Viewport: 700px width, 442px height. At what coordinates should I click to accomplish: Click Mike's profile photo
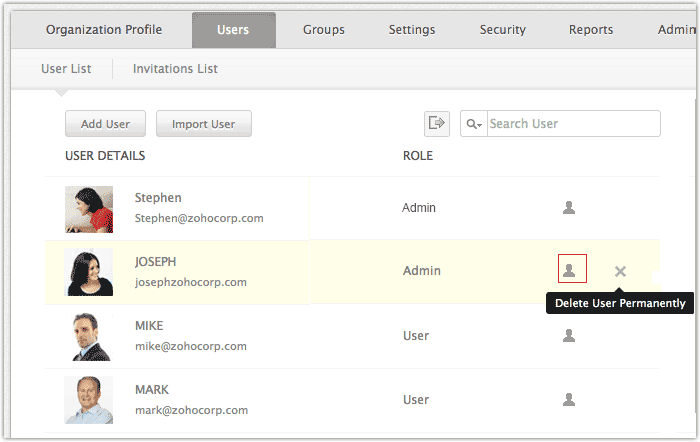89,337
